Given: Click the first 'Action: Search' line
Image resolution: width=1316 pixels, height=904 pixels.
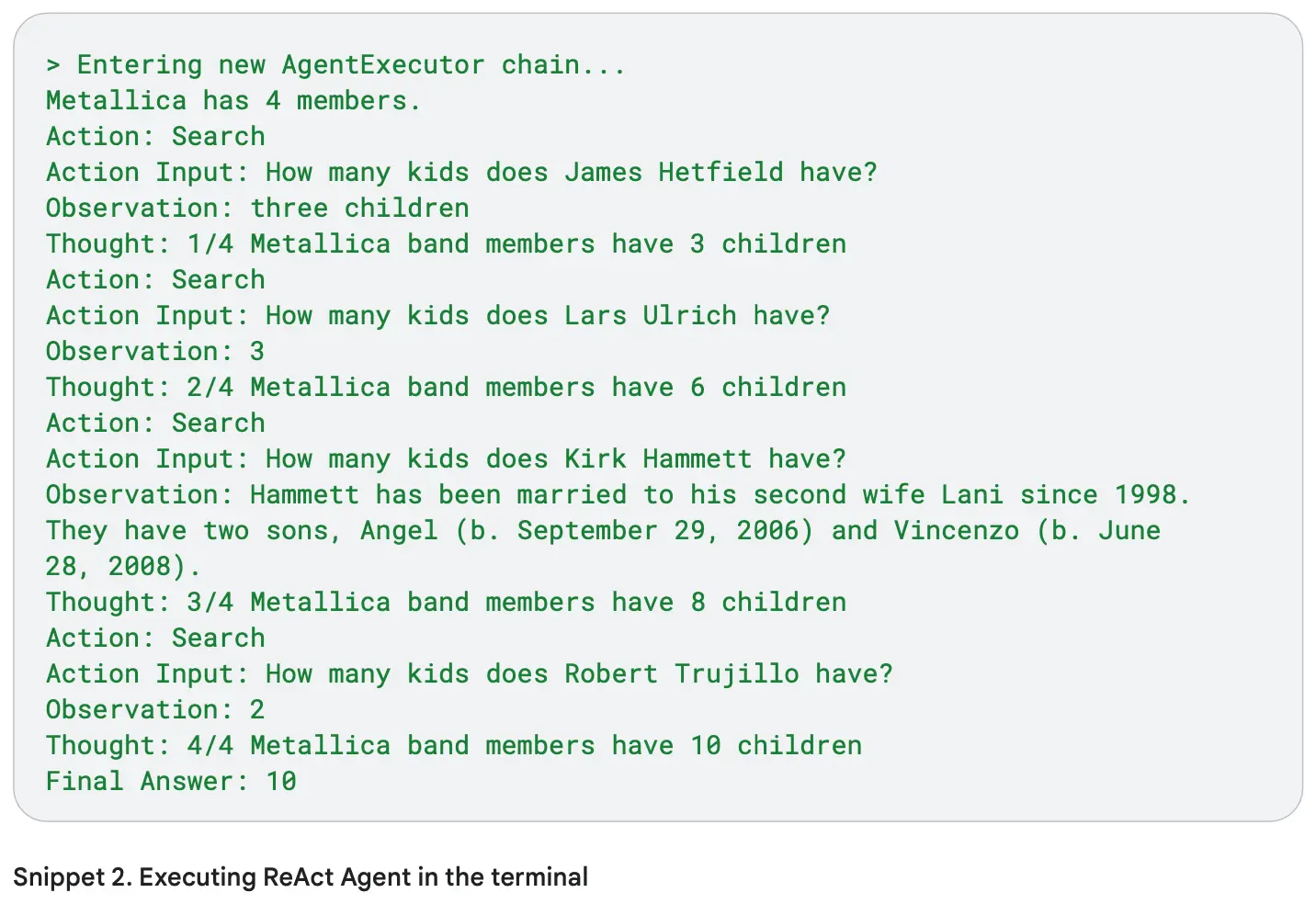Looking at the screenshot, I should [155, 137].
